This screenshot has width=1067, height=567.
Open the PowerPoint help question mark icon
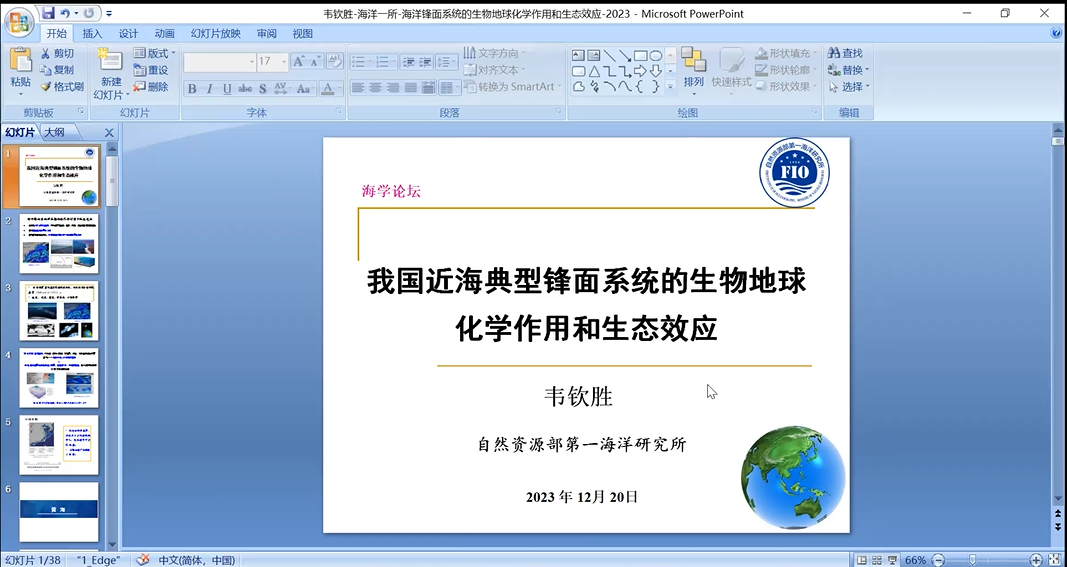[1057, 33]
